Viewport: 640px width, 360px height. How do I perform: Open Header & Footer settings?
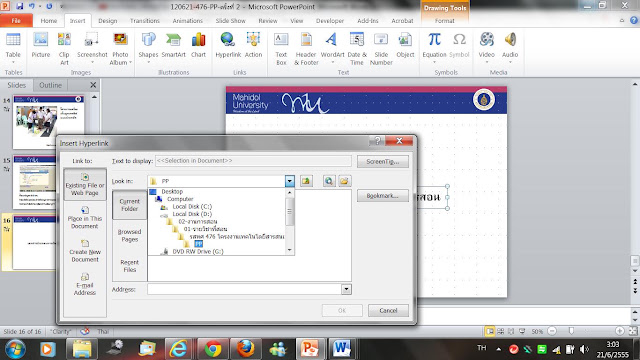pyautogui.click(x=306, y=48)
